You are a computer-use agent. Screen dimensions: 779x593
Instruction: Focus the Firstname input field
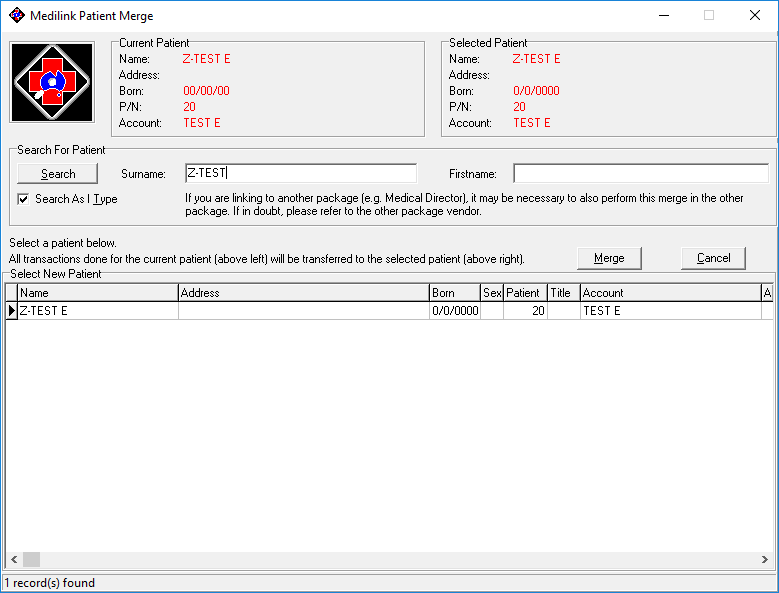point(641,173)
